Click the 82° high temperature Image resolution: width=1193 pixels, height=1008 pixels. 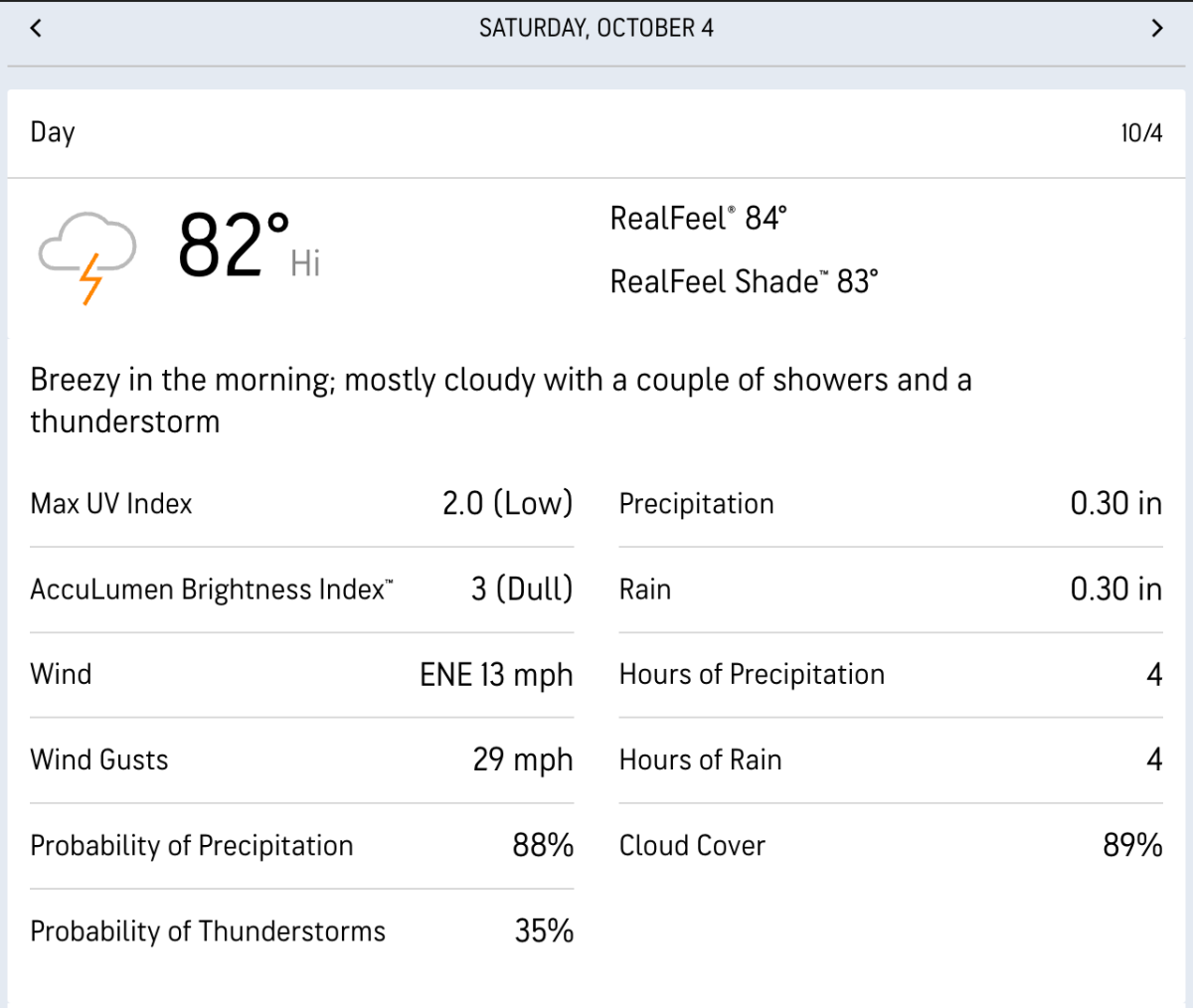pos(235,246)
